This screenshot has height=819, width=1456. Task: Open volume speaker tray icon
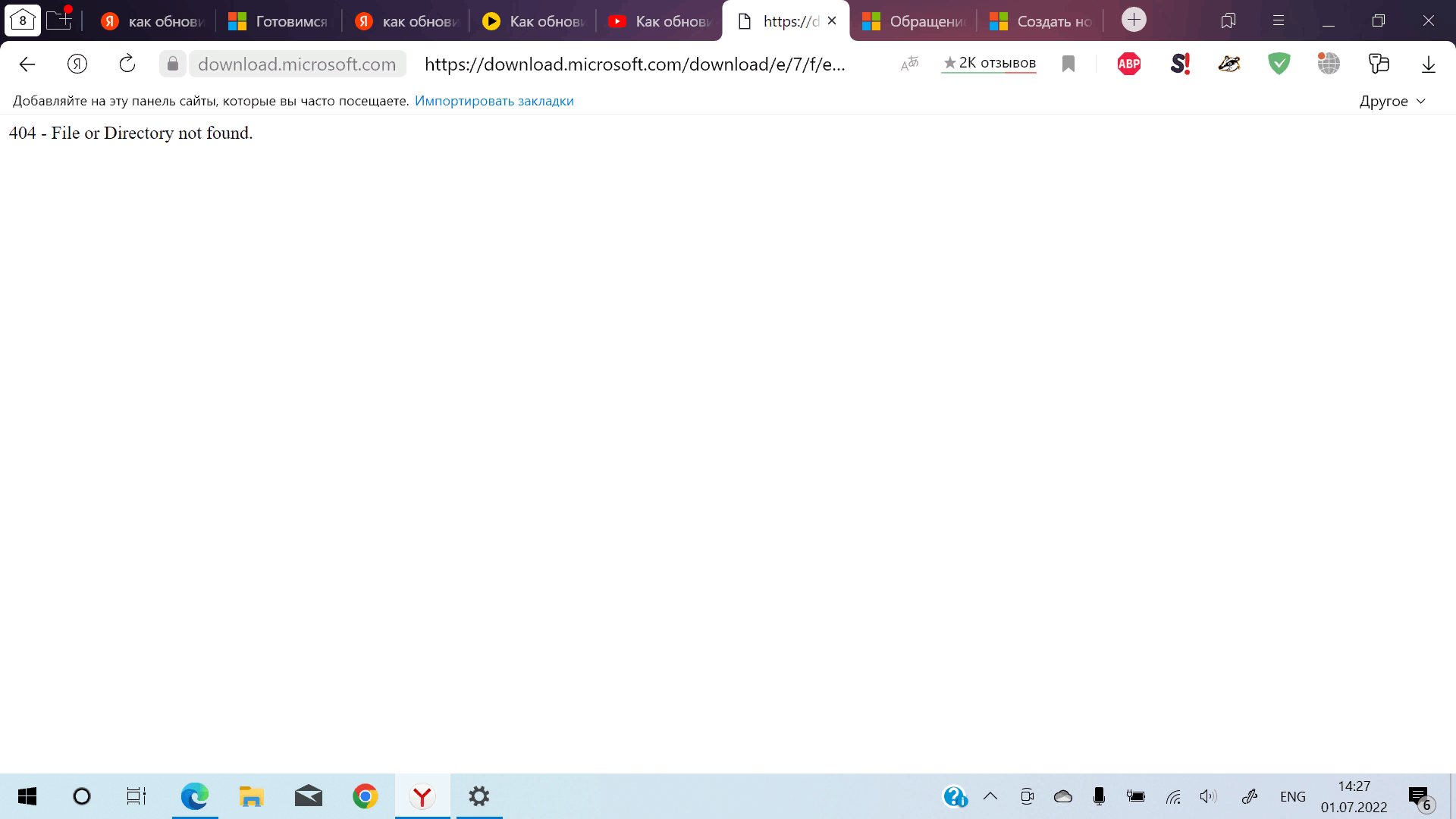pyautogui.click(x=1209, y=796)
